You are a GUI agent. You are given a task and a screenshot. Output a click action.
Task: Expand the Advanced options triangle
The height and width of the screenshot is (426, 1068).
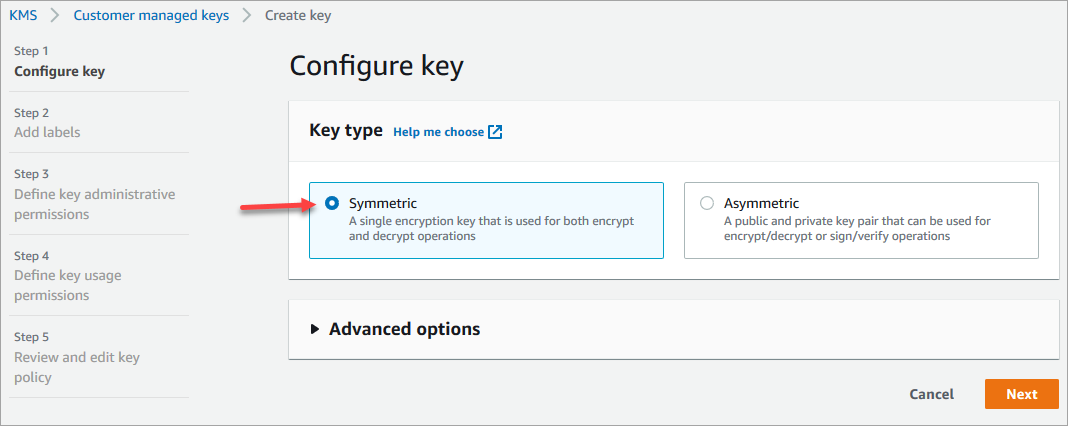(x=315, y=329)
